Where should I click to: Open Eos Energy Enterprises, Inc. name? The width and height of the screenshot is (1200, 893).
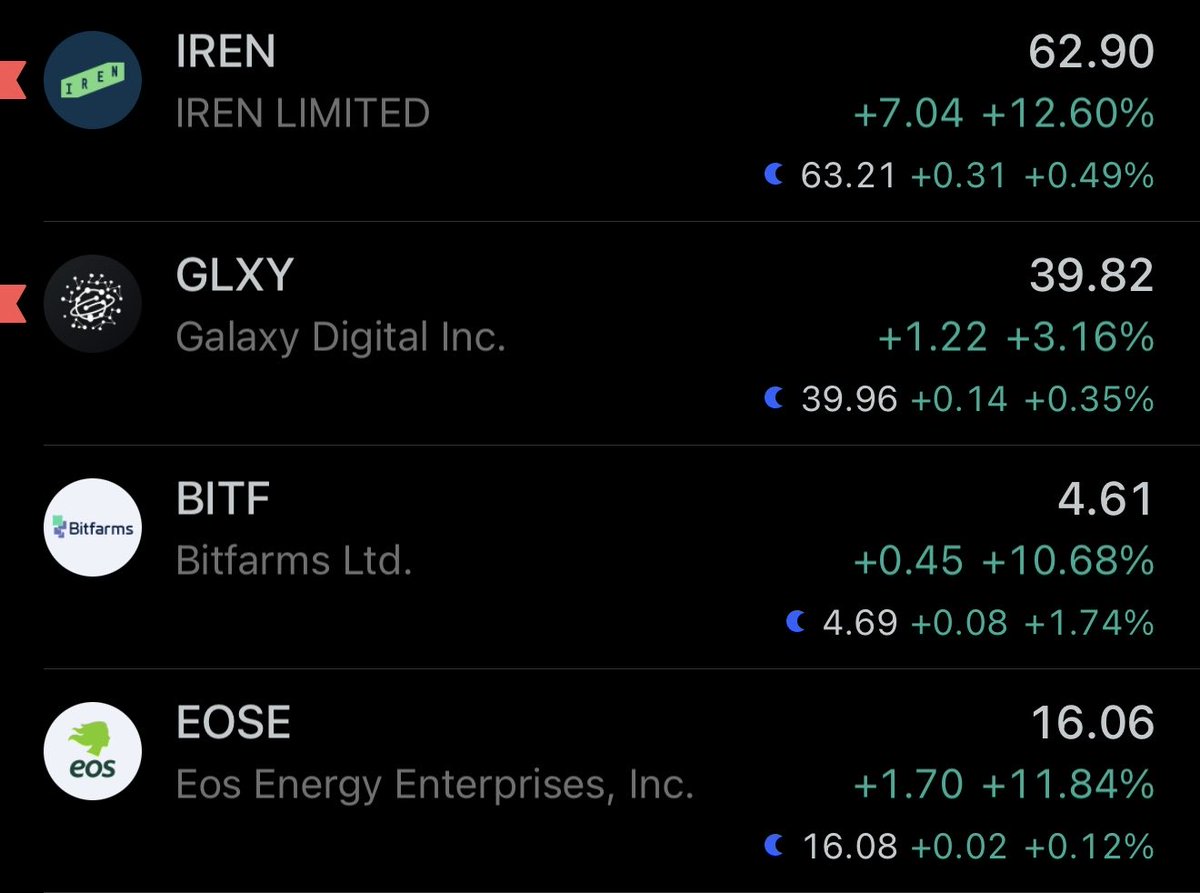click(435, 785)
